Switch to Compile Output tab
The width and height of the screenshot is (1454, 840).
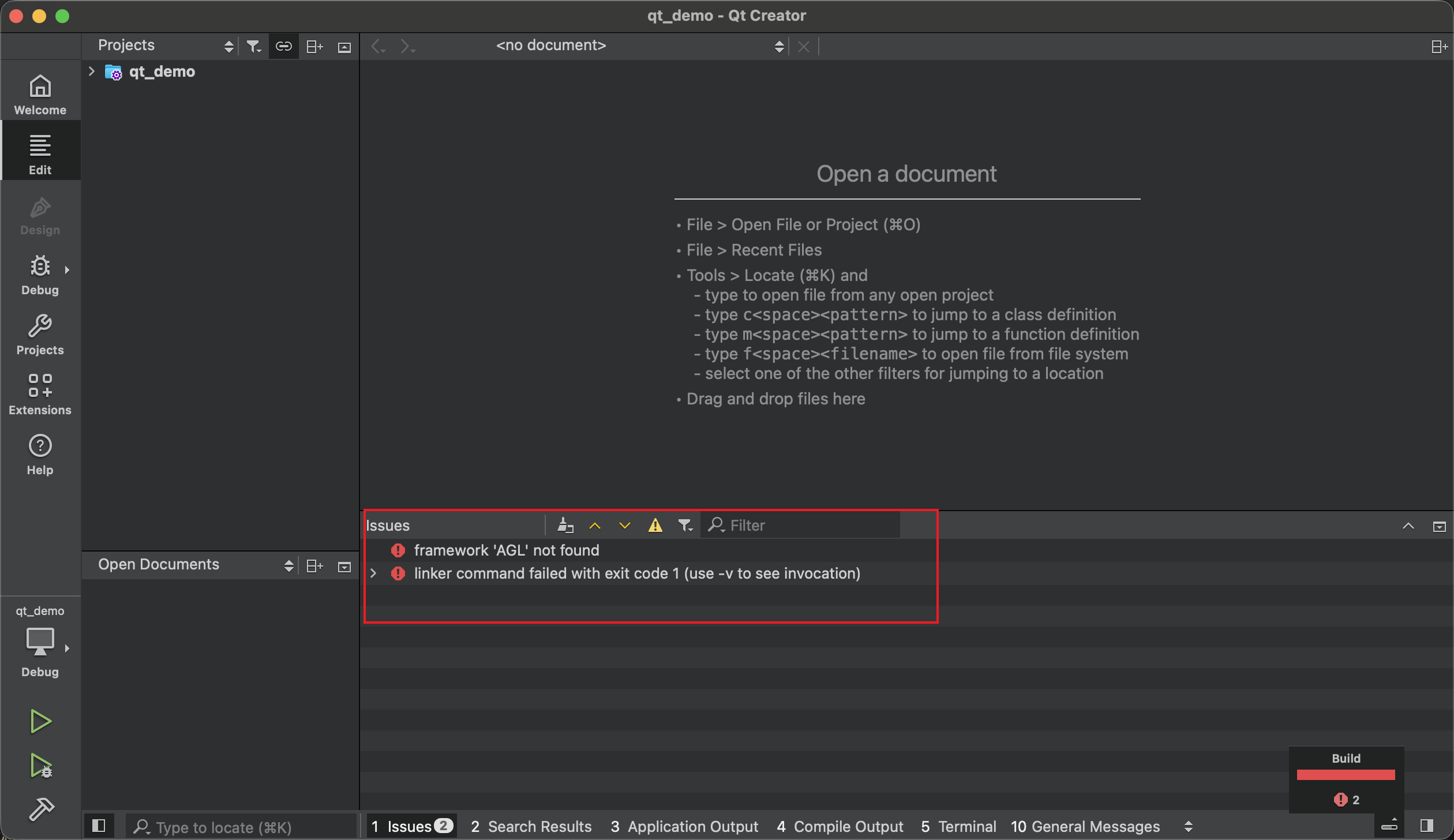pos(840,826)
